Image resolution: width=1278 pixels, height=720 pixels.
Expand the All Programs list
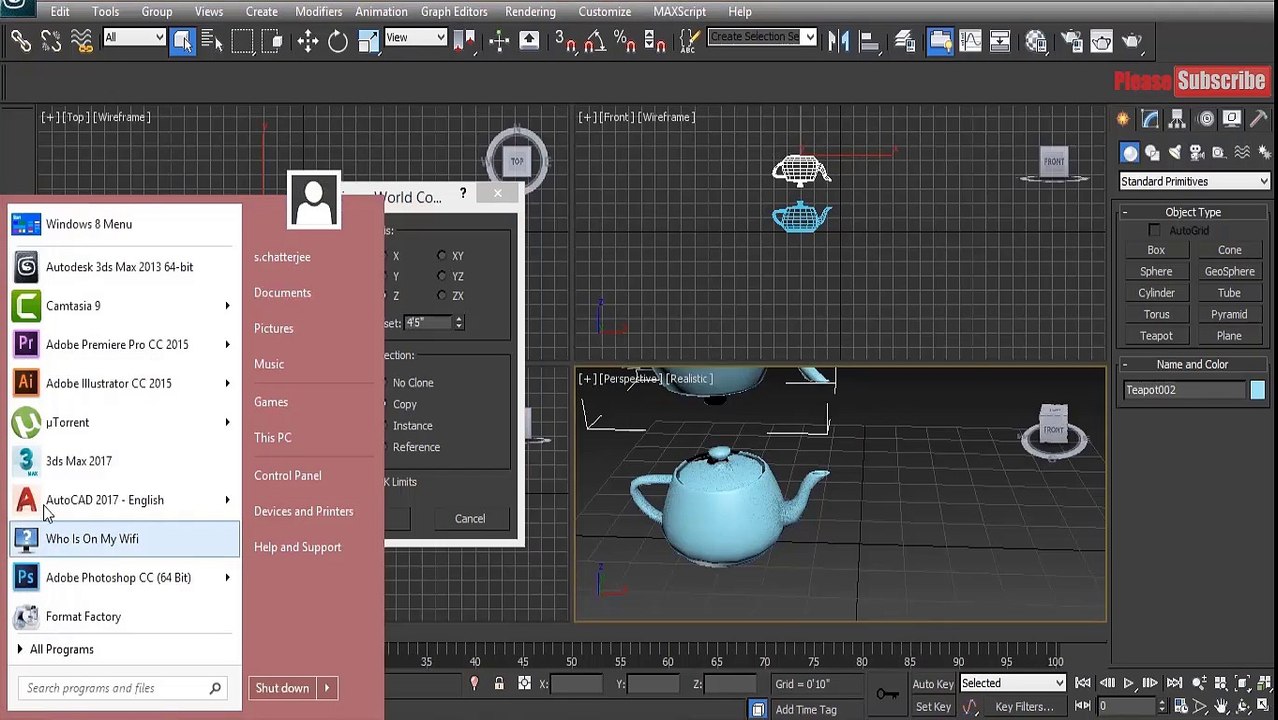61,650
